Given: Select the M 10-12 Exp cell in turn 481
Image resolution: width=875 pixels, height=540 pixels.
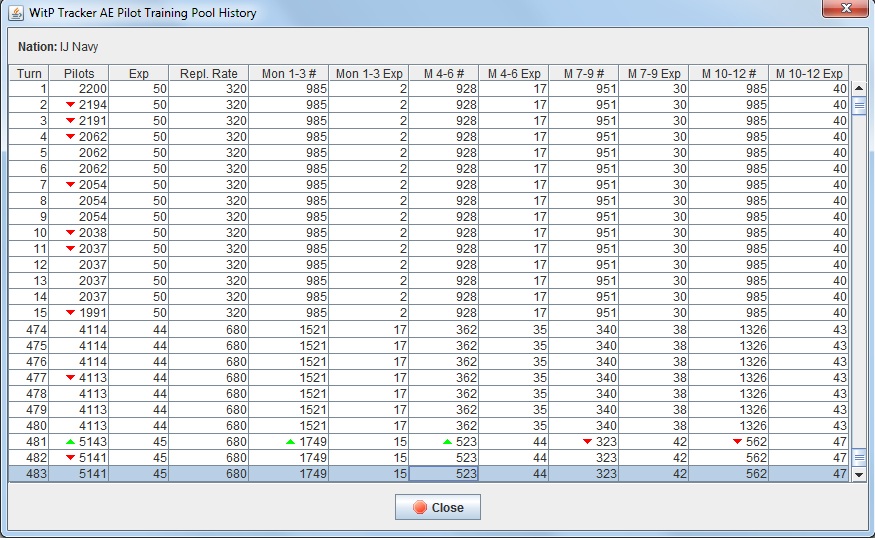Looking at the screenshot, I should [x=809, y=442].
